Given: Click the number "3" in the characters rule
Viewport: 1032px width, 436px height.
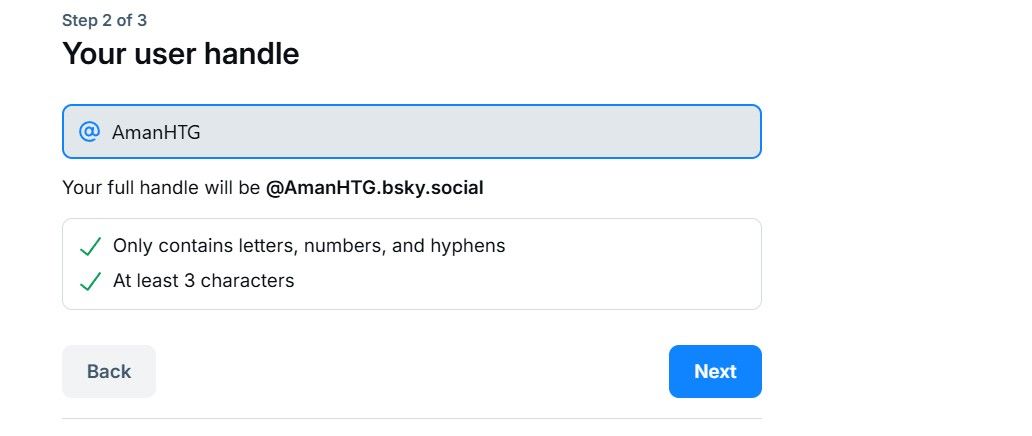Looking at the screenshot, I should click(189, 281).
